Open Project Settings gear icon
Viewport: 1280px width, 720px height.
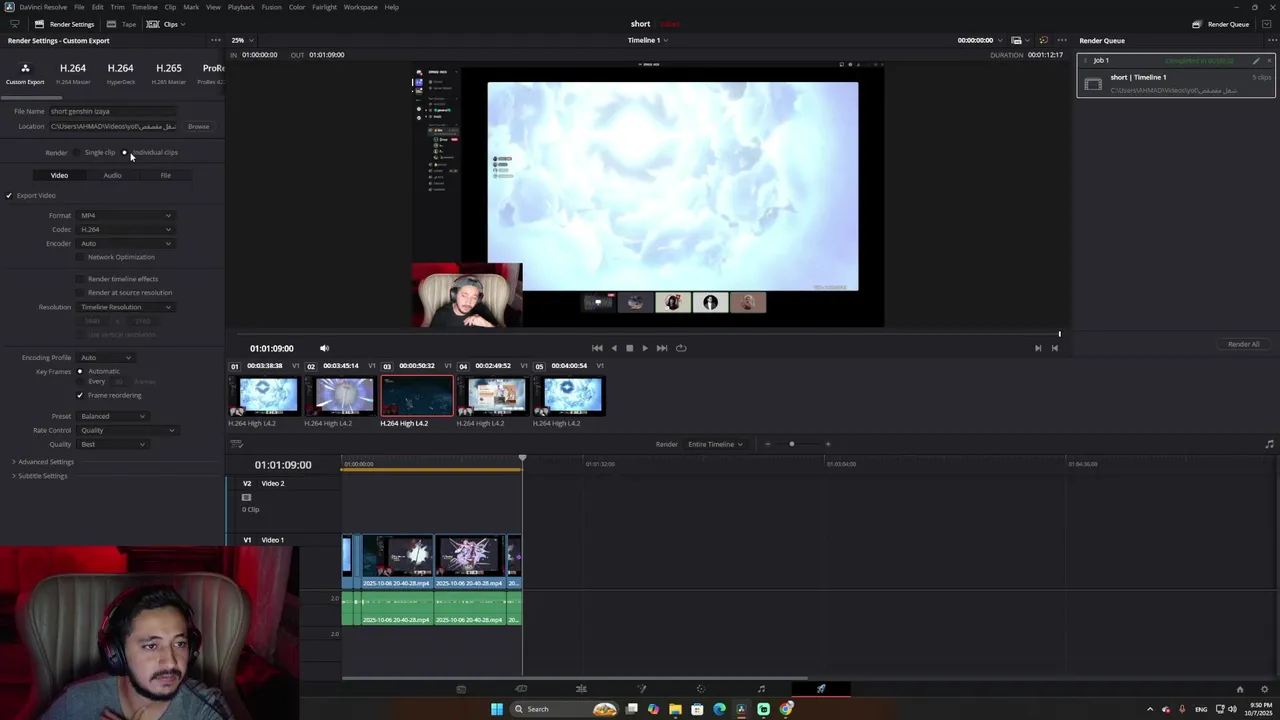coord(1264,689)
